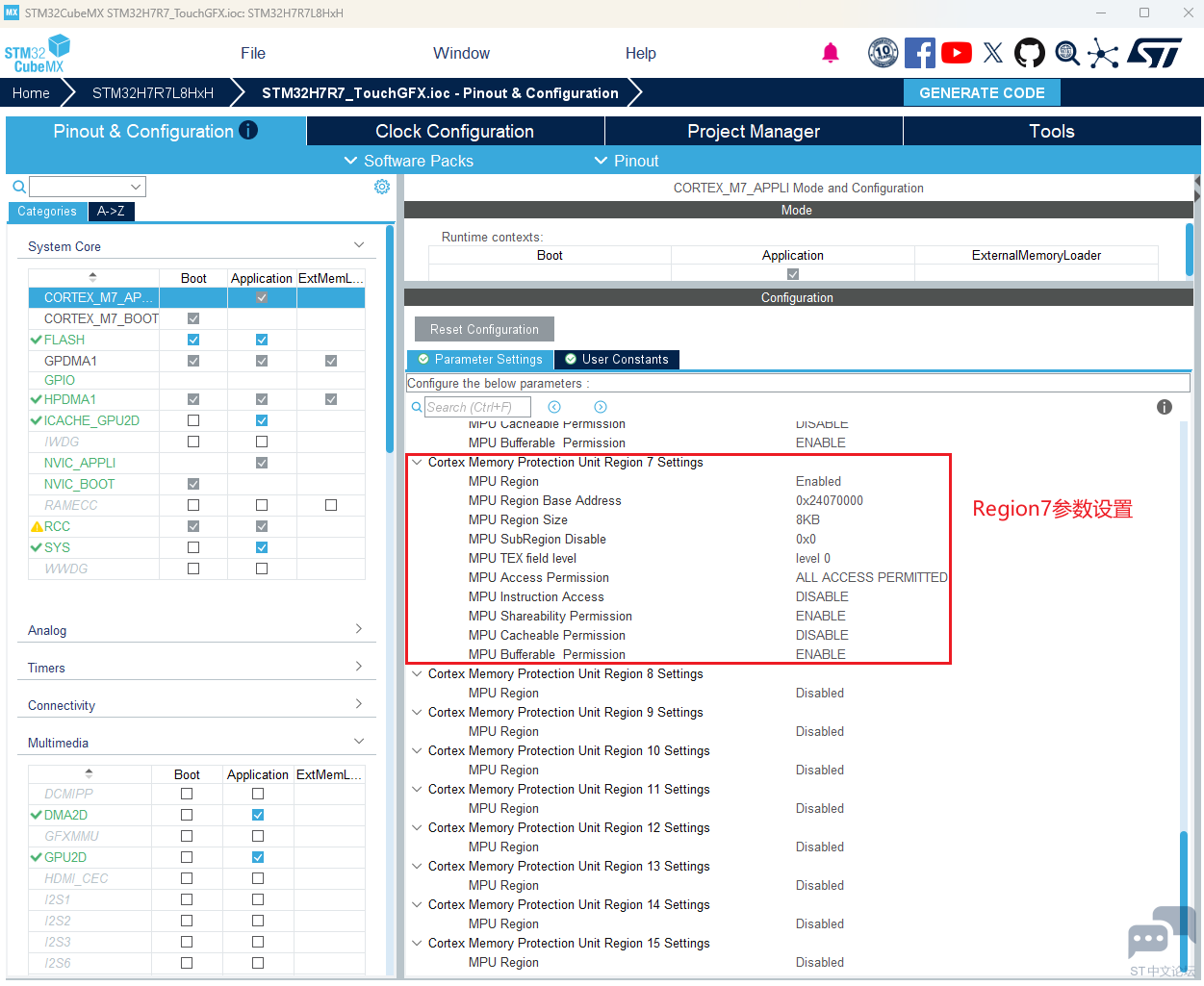Open the Software Packs dropdown

[x=409, y=161]
